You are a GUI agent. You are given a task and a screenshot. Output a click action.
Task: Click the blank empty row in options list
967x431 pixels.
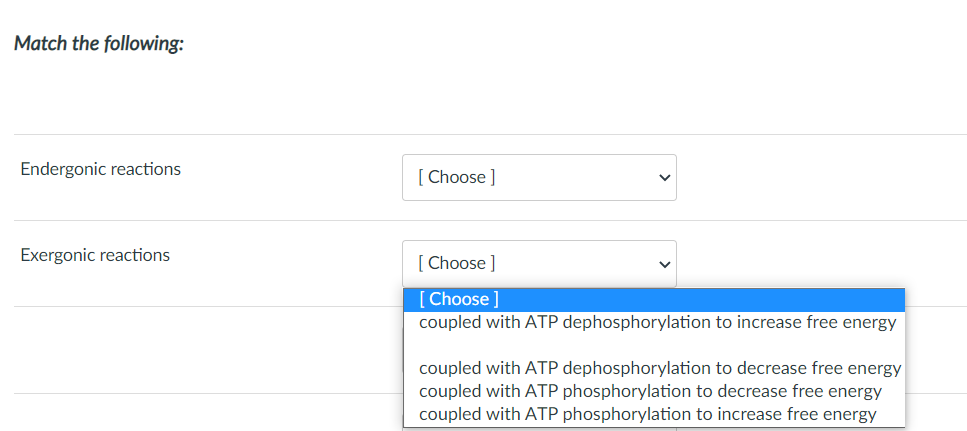click(x=654, y=345)
